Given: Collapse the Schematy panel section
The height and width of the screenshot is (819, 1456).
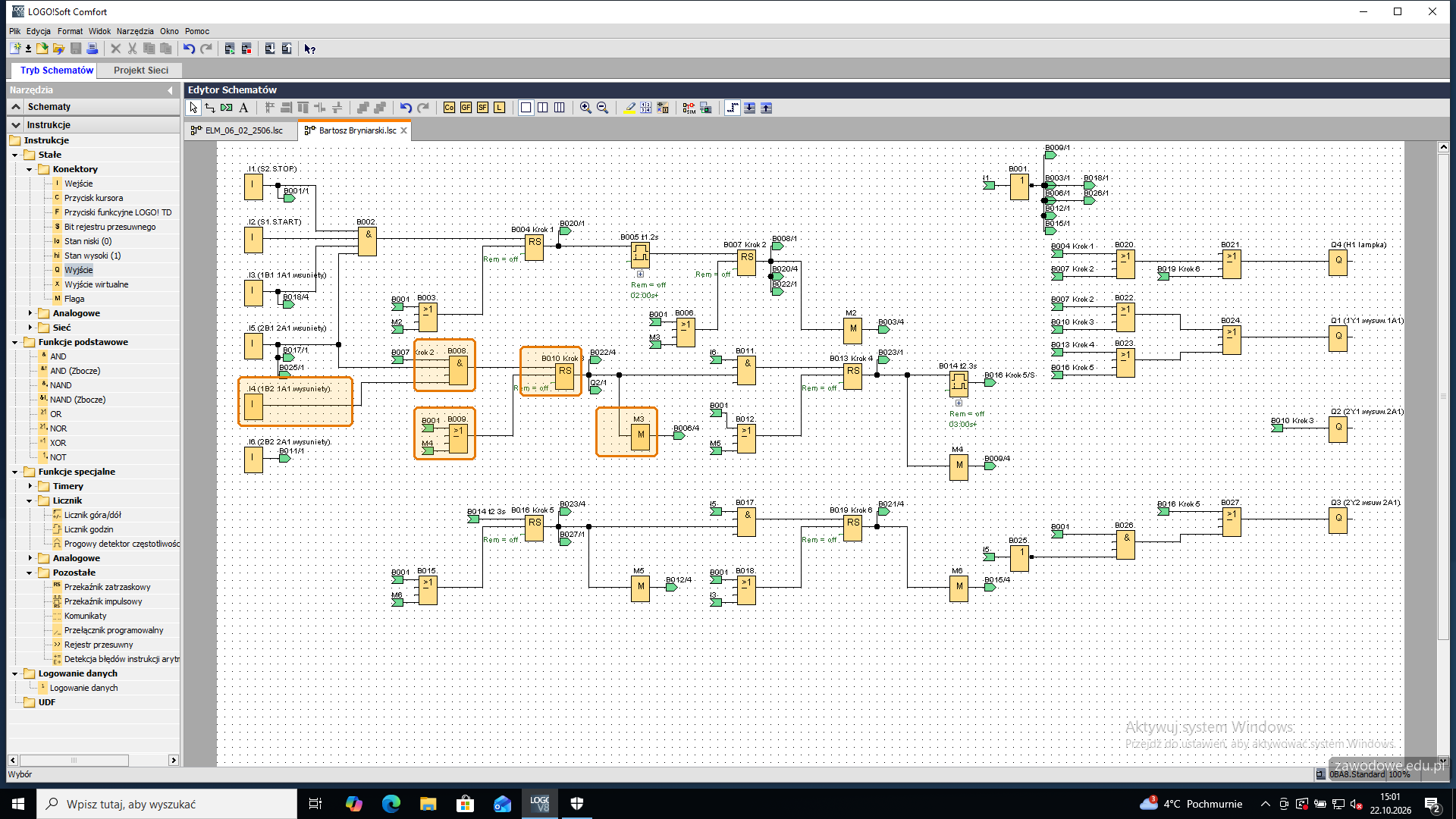Looking at the screenshot, I should 16,107.
